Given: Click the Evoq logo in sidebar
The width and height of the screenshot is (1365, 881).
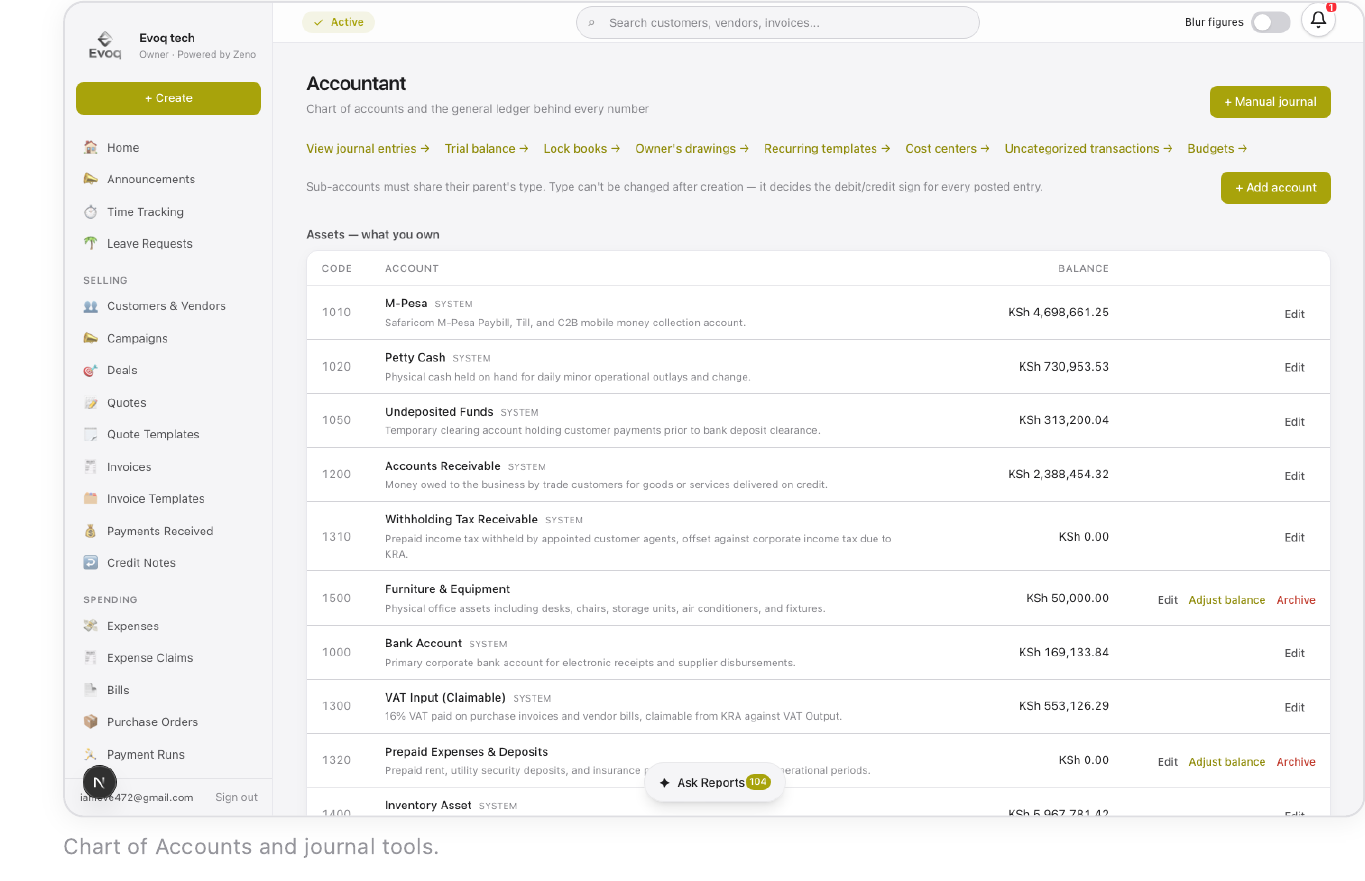Looking at the screenshot, I should pos(105,45).
